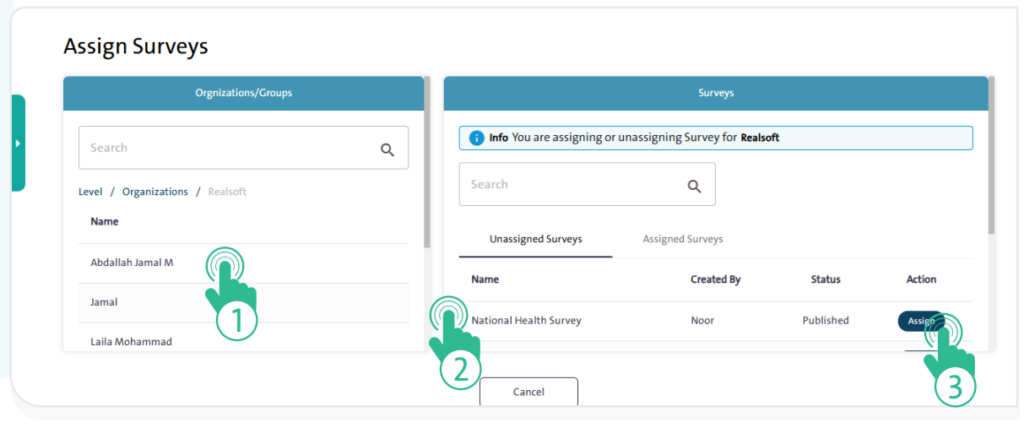The height and width of the screenshot is (428, 1024).
Task: Go to Level in the breadcrumb
Action: pos(90,192)
